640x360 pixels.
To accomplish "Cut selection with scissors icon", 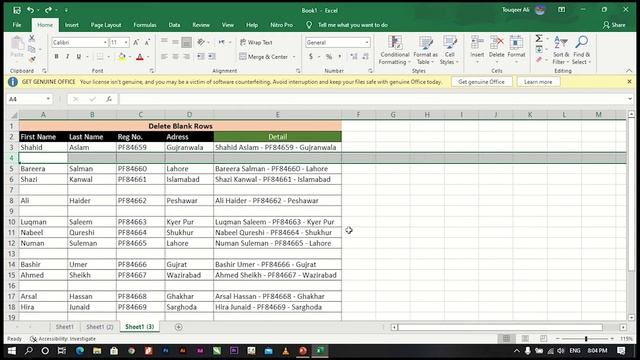I will [32, 38].
